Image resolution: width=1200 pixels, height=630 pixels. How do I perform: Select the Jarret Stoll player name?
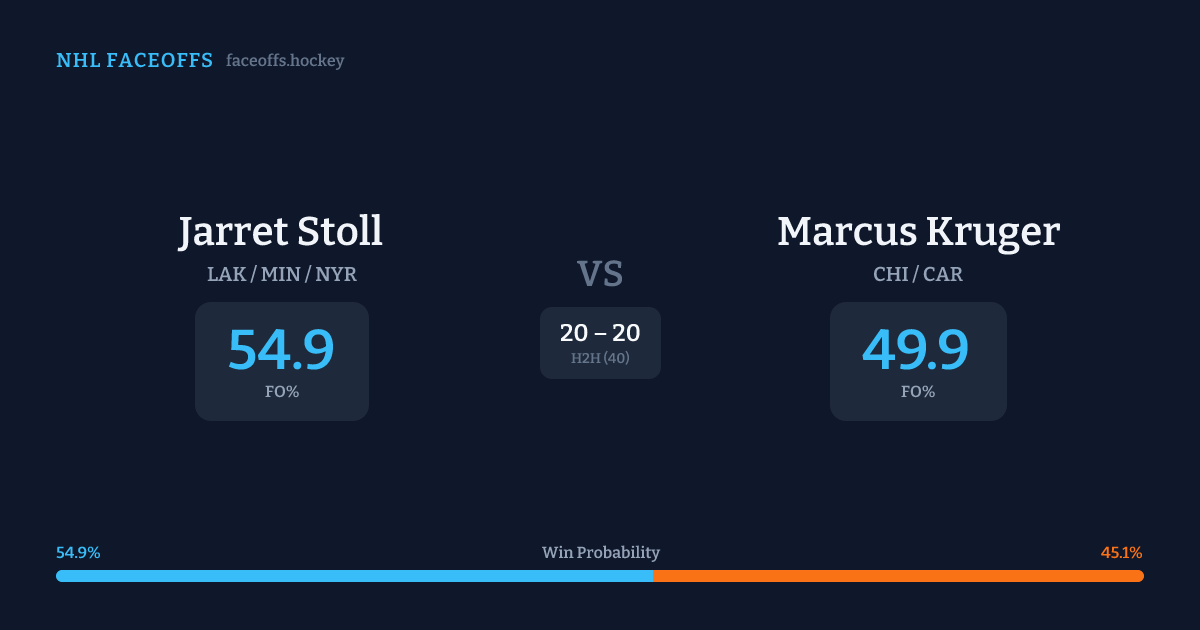(x=281, y=232)
